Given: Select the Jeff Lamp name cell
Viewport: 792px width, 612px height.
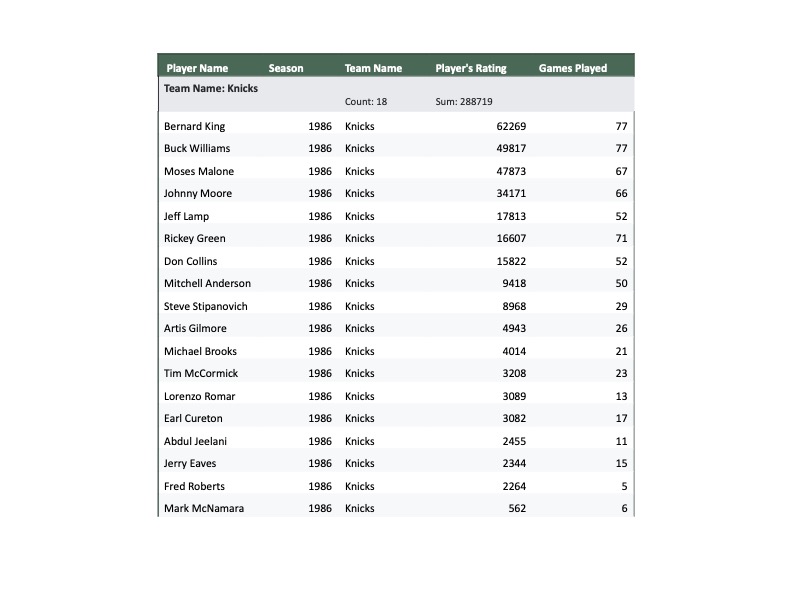Looking at the screenshot, I should tap(187, 216).
